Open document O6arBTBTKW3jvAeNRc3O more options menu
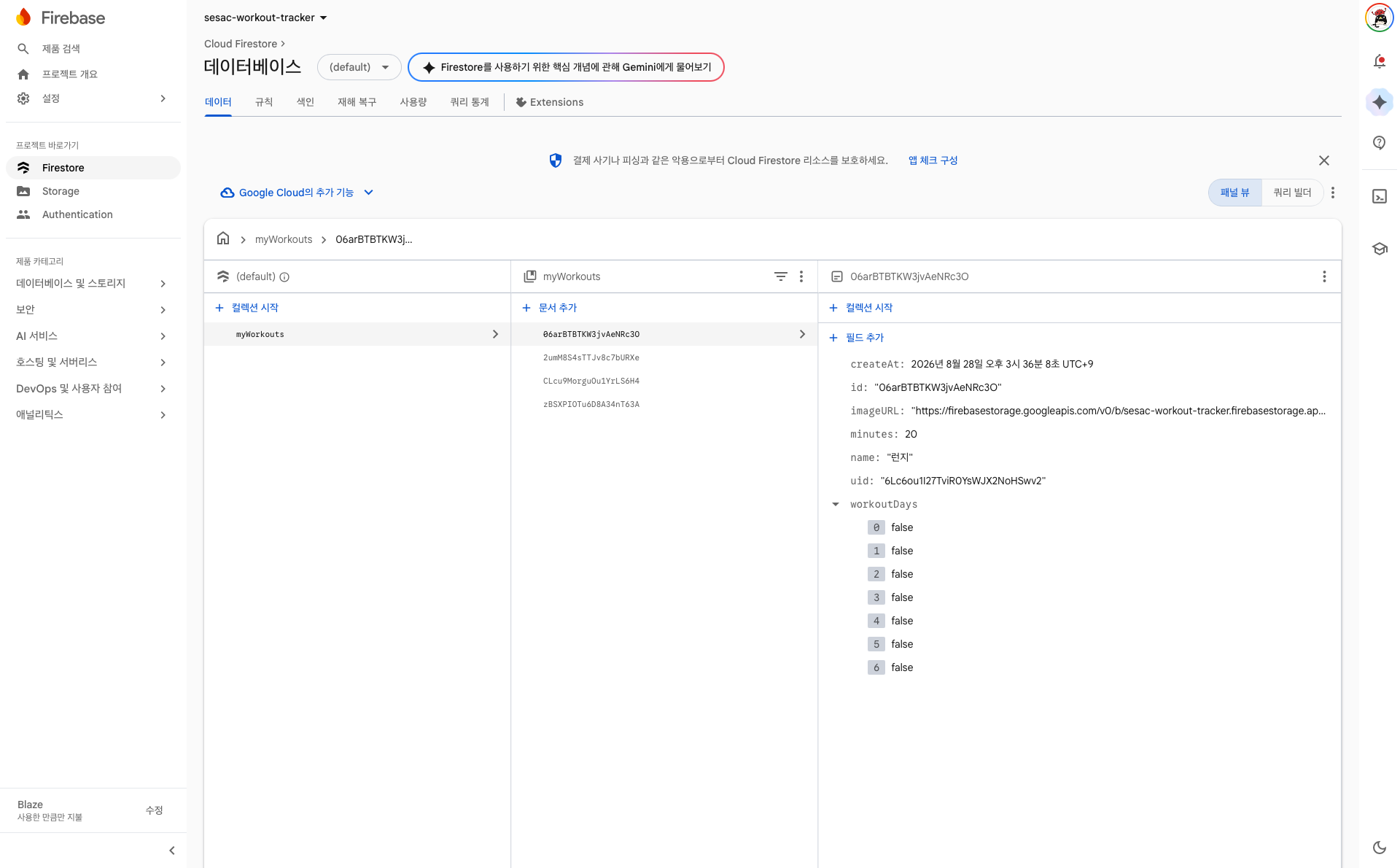This screenshot has height=868, width=1400. 1324,276
